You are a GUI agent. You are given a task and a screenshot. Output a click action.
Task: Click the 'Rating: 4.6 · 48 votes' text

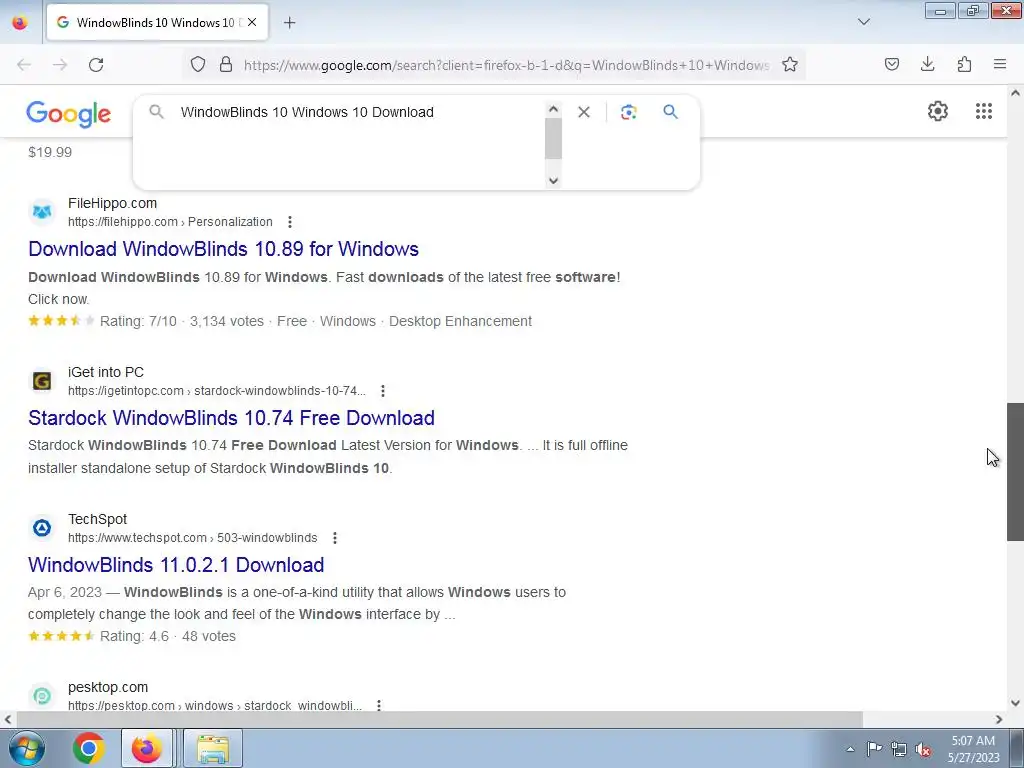pos(168,636)
